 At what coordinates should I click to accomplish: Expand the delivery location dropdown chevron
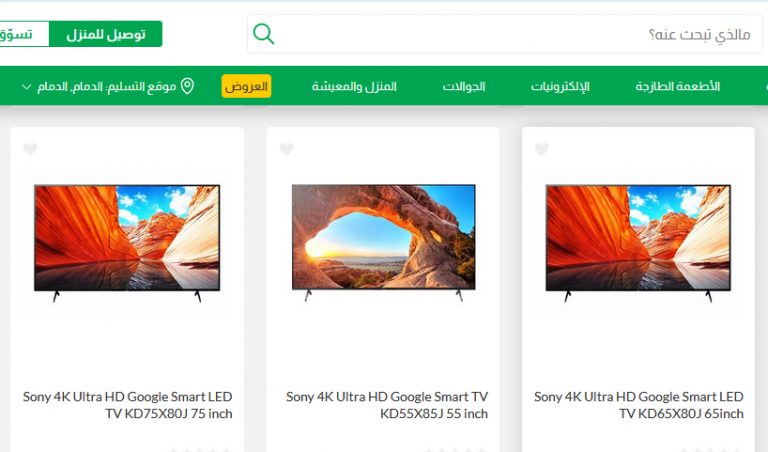click(26, 87)
